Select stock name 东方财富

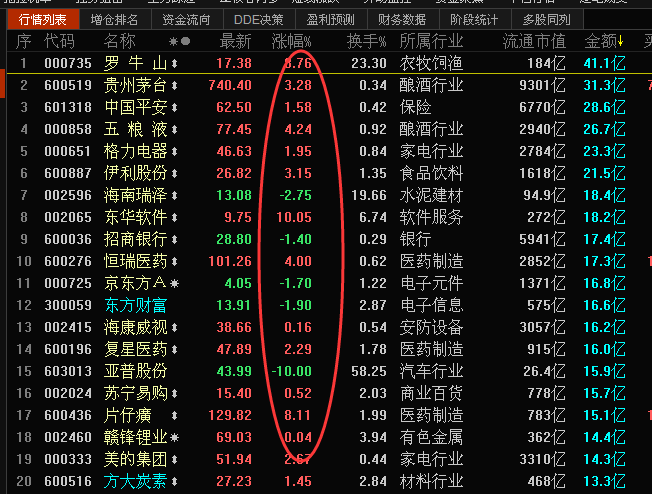click(136, 306)
